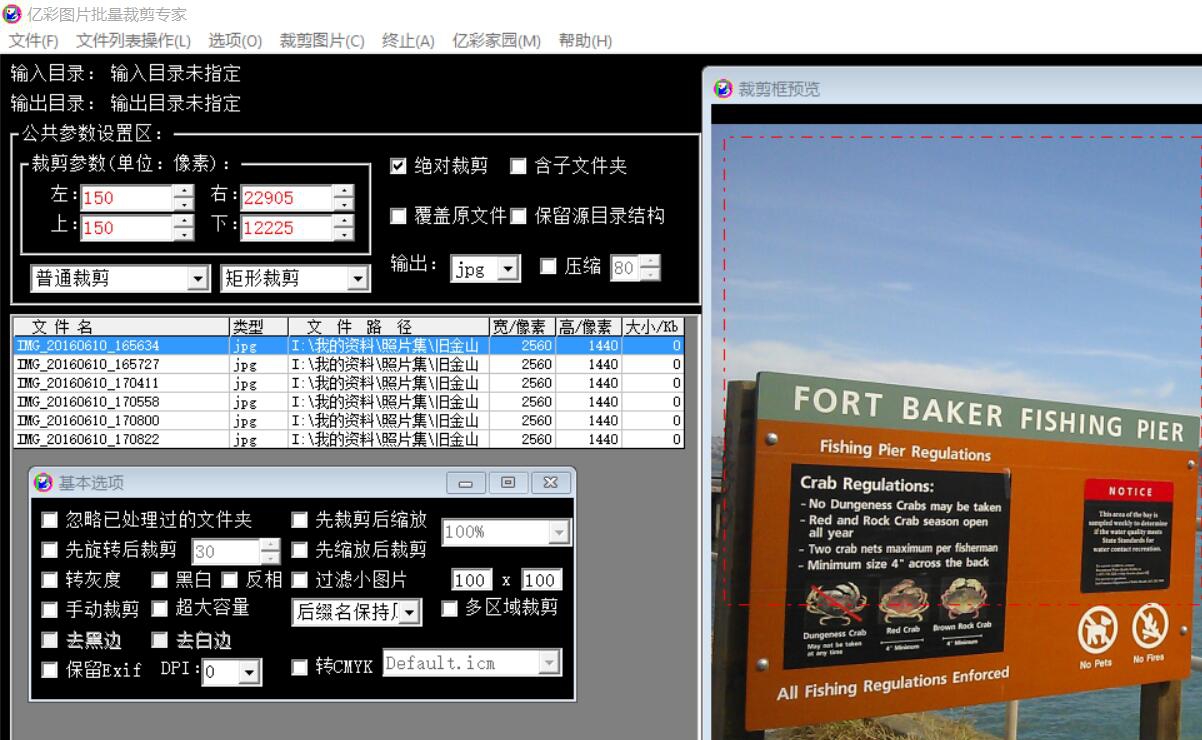The image size is (1202, 740).
Task: Uncheck the 绝对裁剪 checkbox
Action: [x=398, y=166]
